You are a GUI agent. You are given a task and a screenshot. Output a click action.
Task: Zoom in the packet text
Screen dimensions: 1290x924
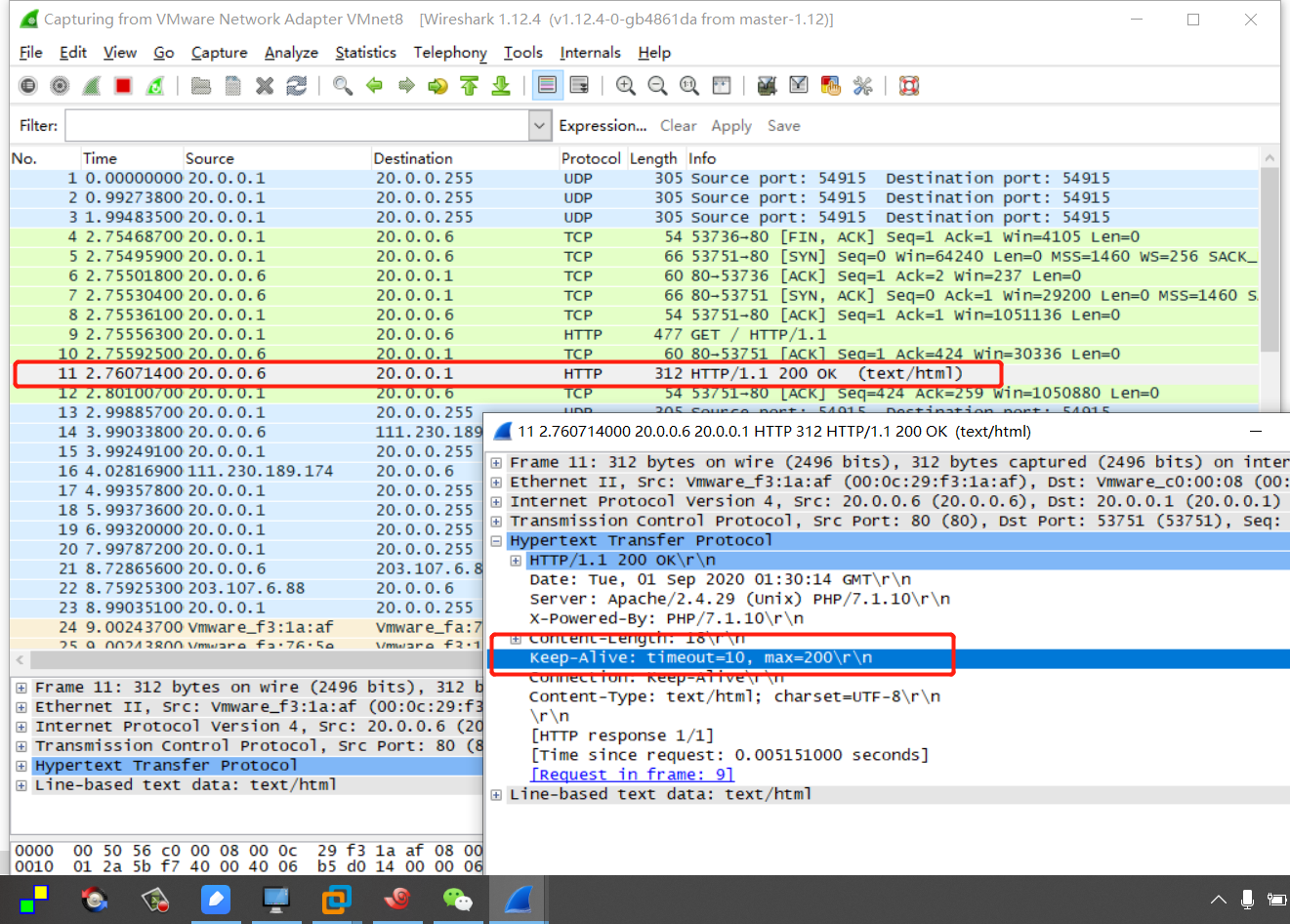[626, 86]
